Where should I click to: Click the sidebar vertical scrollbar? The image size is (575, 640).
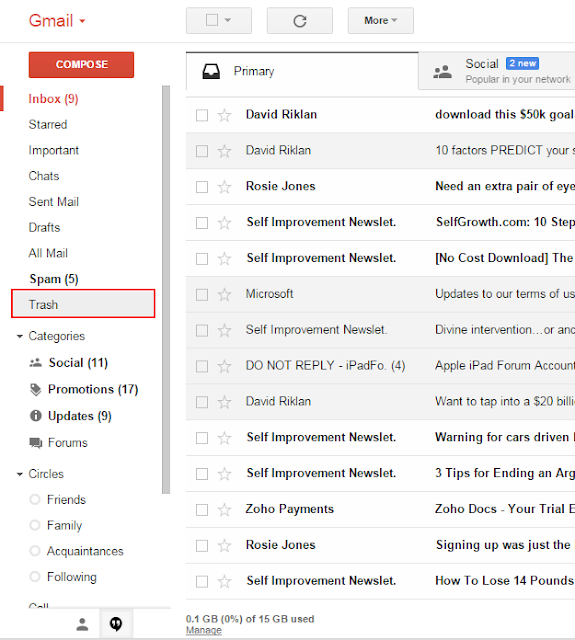(x=166, y=290)
